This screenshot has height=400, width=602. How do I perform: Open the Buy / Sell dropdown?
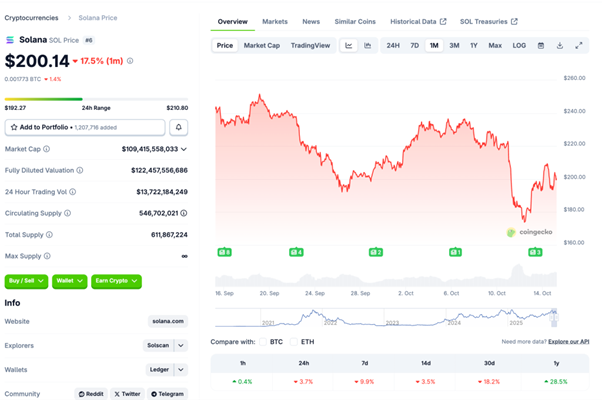tap(27, 282)
